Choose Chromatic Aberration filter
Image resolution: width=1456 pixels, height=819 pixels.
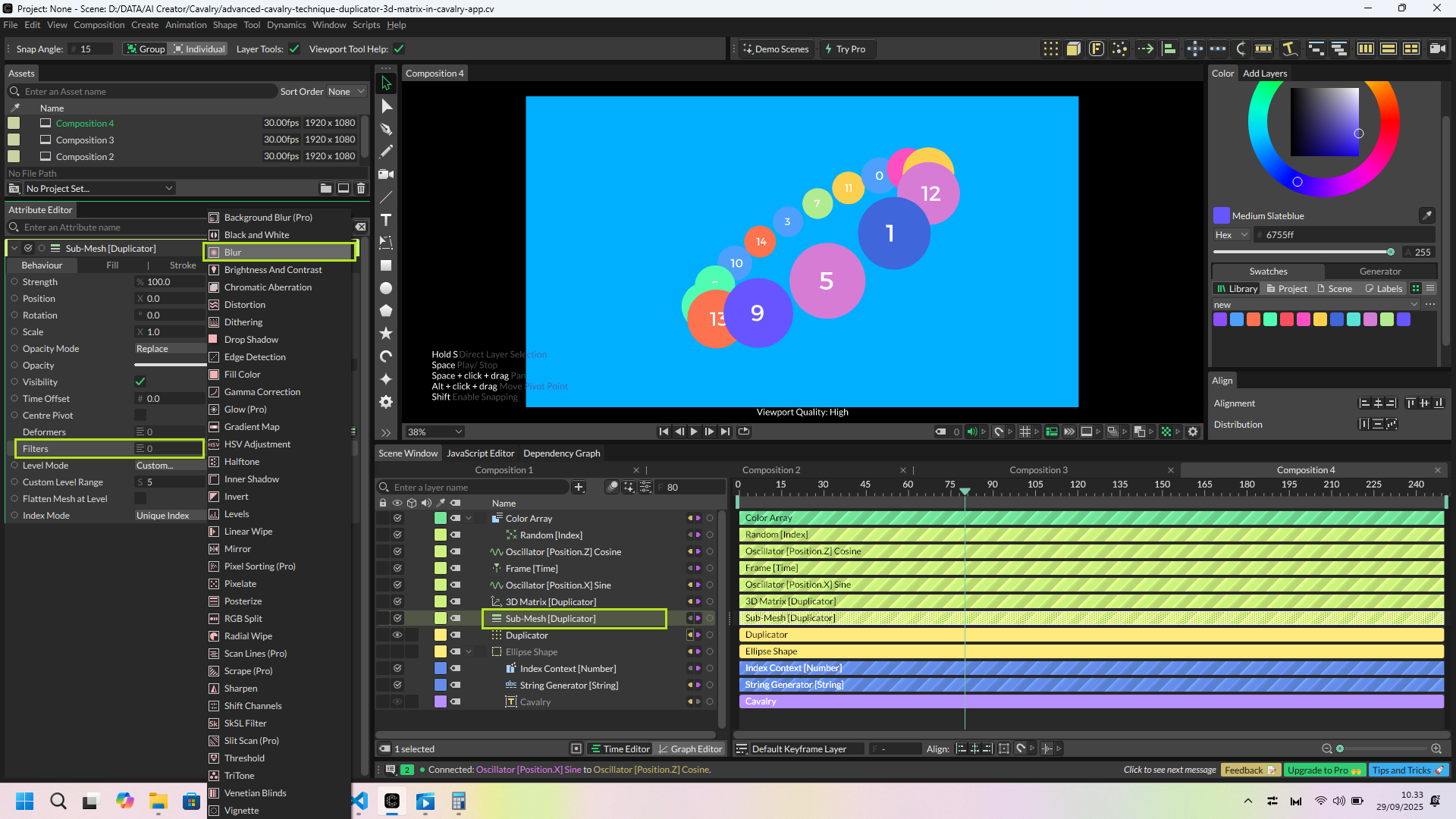tap(268, 287)
